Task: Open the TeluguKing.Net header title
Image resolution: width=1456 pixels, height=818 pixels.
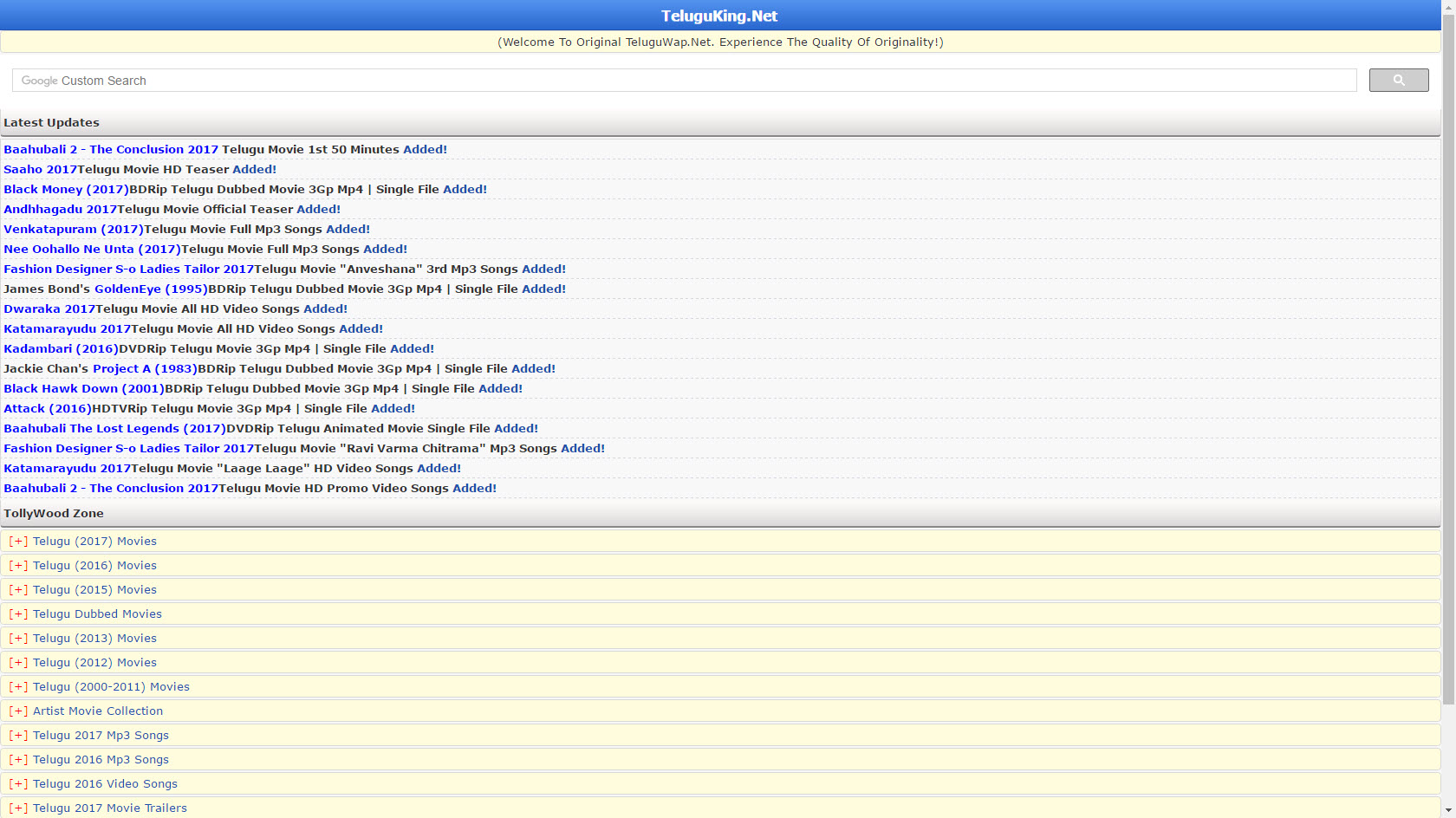Action: pos(719,16)
